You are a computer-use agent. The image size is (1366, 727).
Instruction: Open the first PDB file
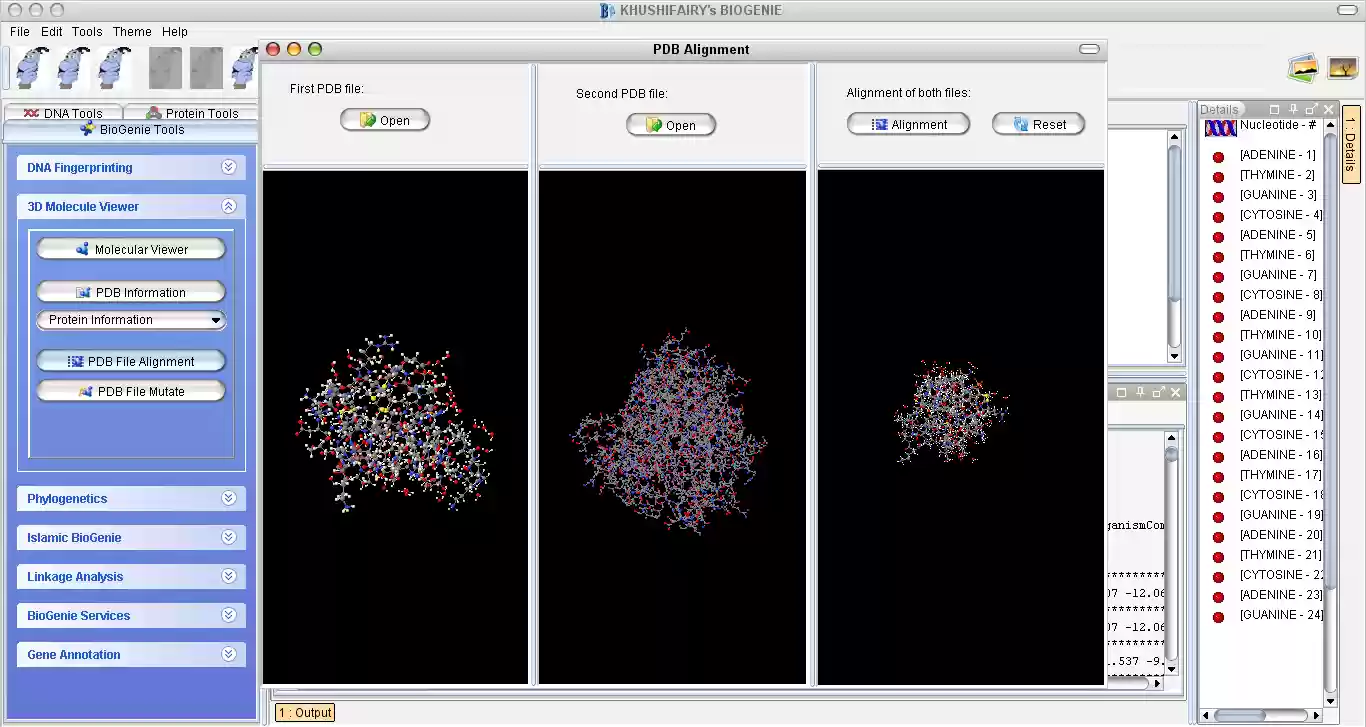(385, 119)
